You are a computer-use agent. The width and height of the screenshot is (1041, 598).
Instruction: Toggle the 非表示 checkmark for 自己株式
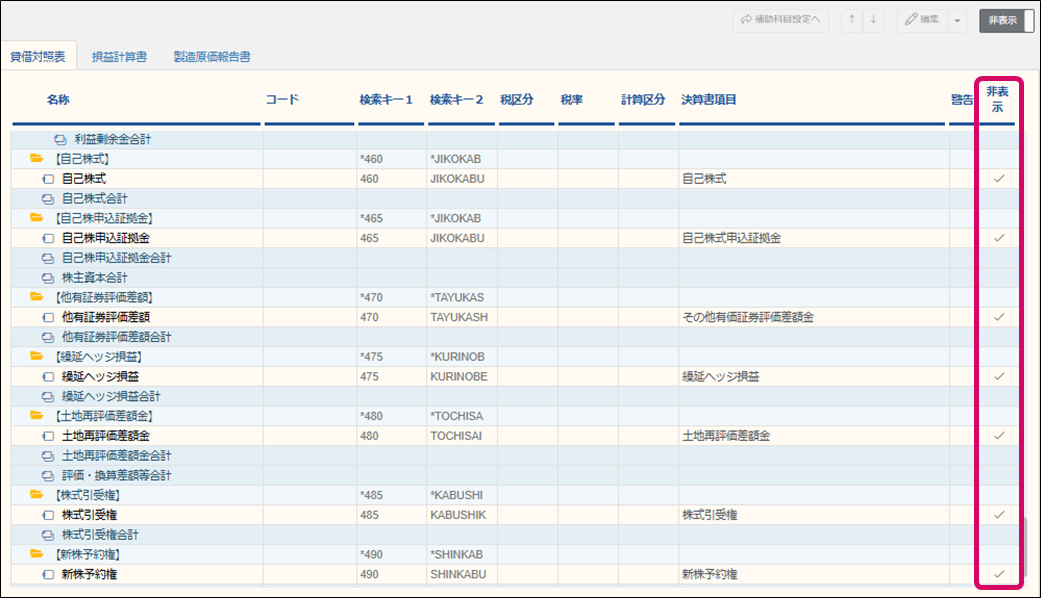pyautogui.click(x=998, y=179)
